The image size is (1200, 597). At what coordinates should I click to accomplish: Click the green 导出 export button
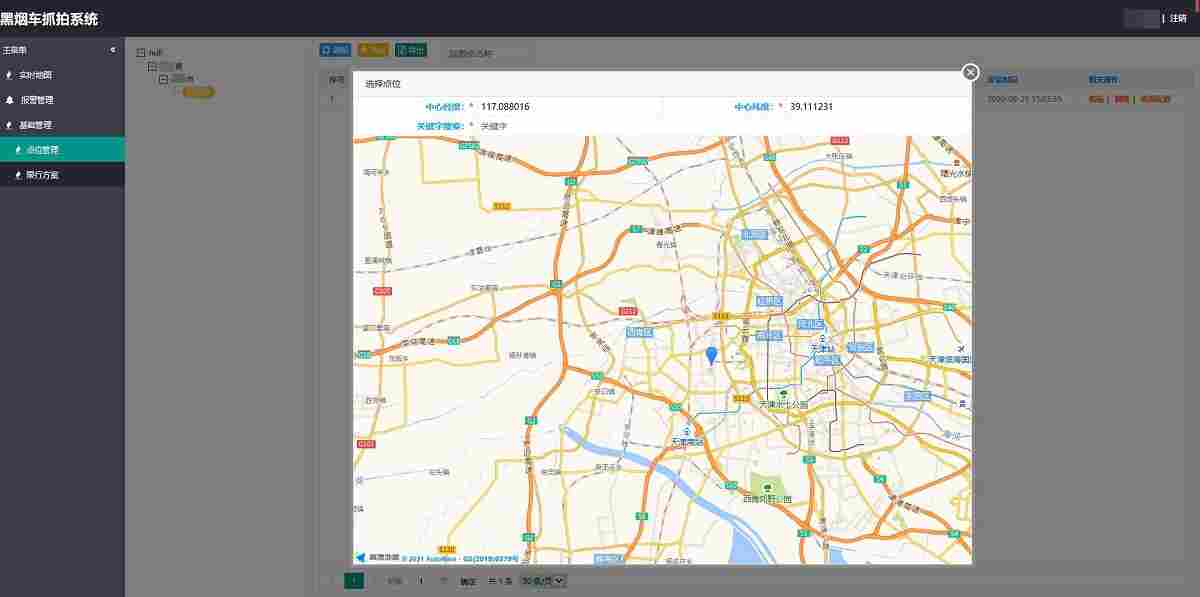[410, 50]
